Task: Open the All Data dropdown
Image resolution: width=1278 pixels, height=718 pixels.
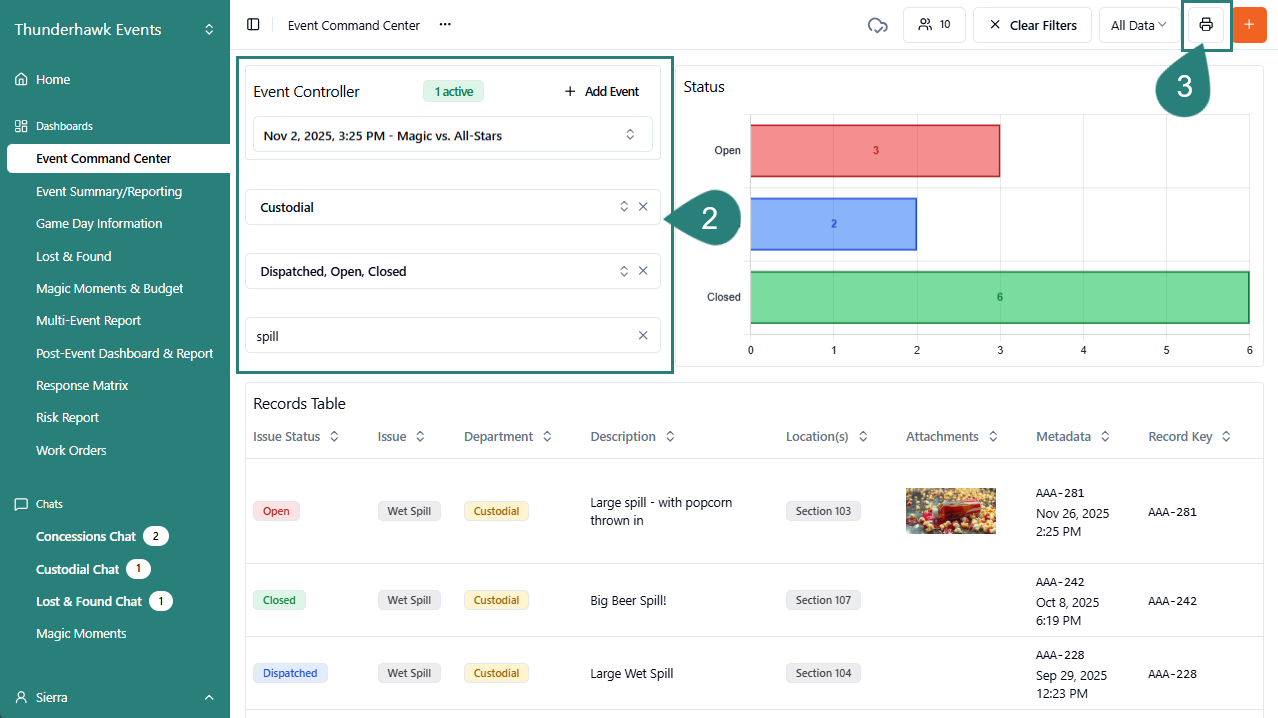Action: (1138, 25)
